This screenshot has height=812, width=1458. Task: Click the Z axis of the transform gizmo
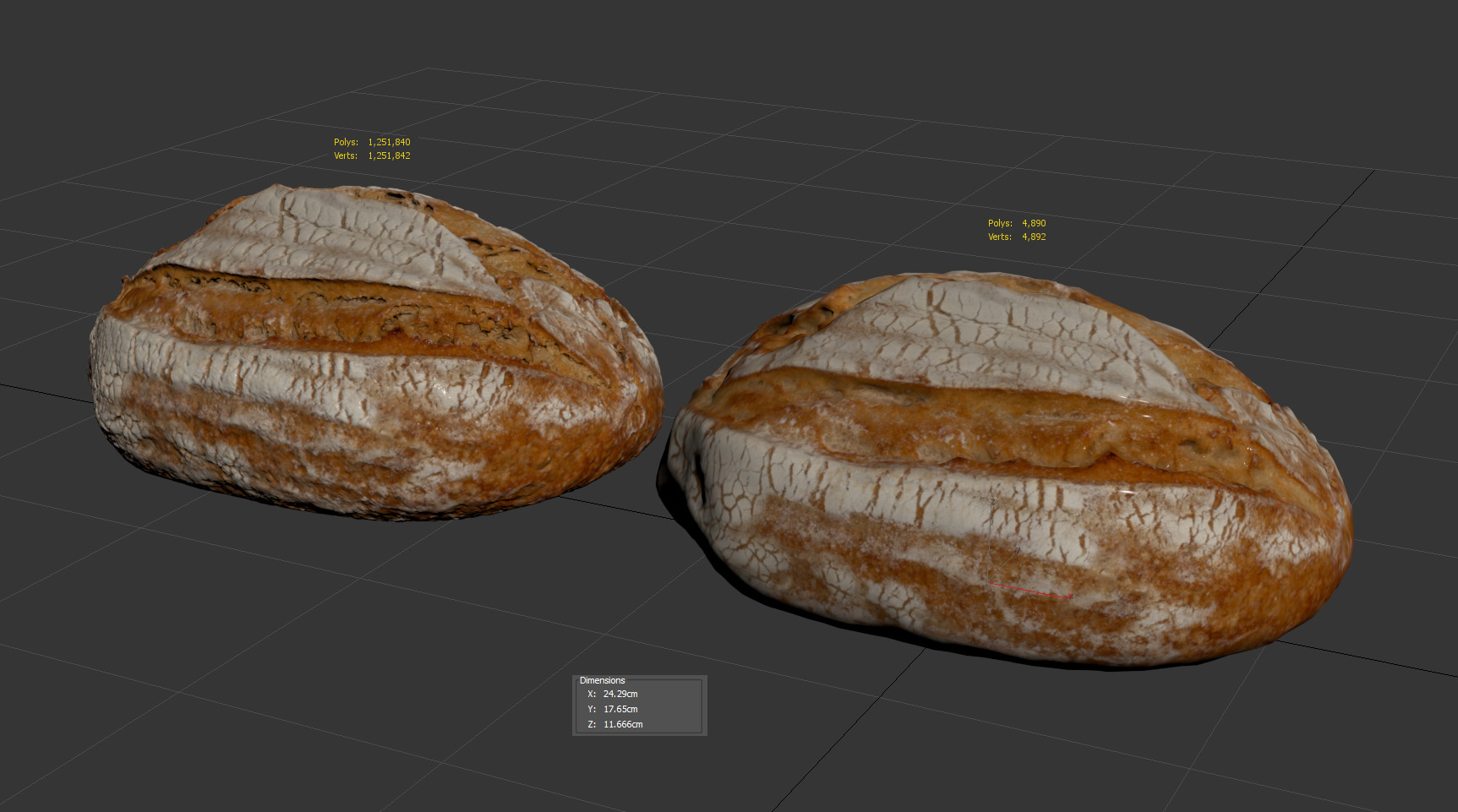point(991,541)
